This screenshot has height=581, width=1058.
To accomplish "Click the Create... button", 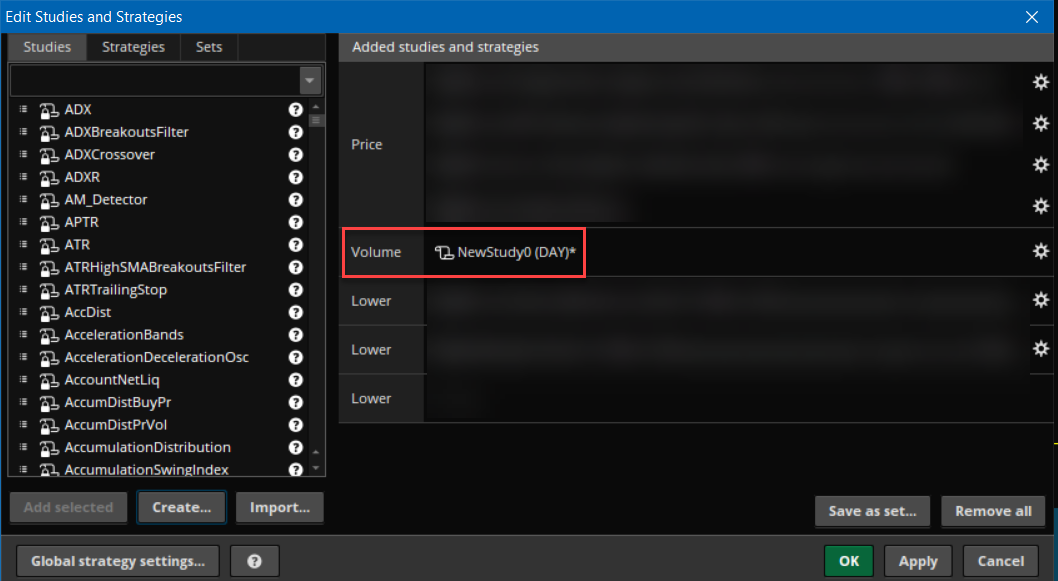I will [181, 507].
